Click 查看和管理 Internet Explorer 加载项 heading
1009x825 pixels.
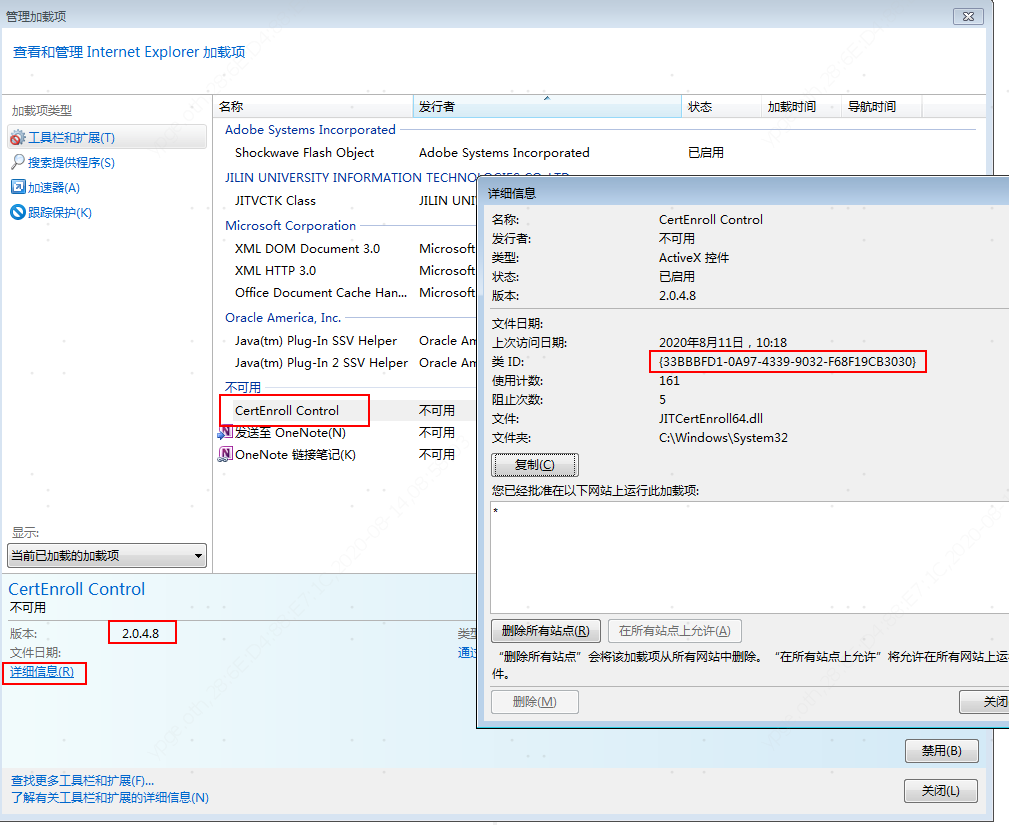(x=129, y=52)
